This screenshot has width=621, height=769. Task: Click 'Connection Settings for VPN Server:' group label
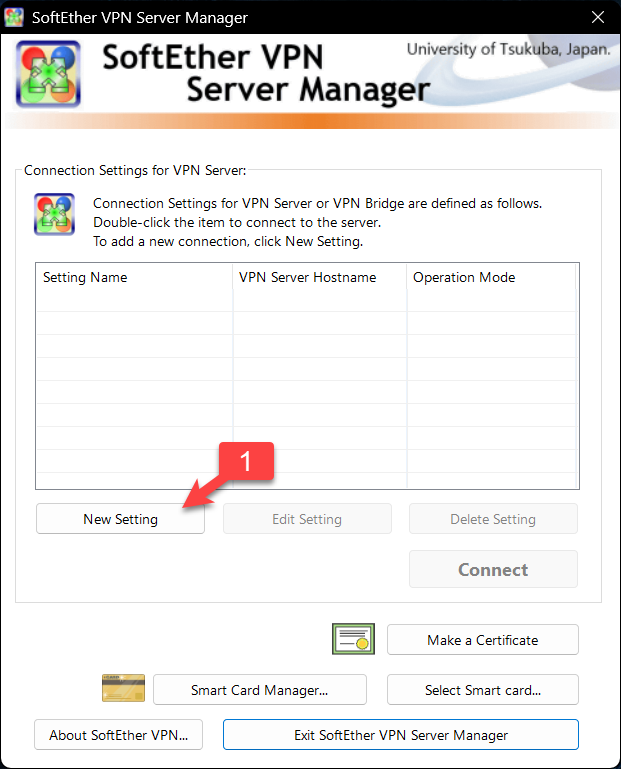[135, 170]
